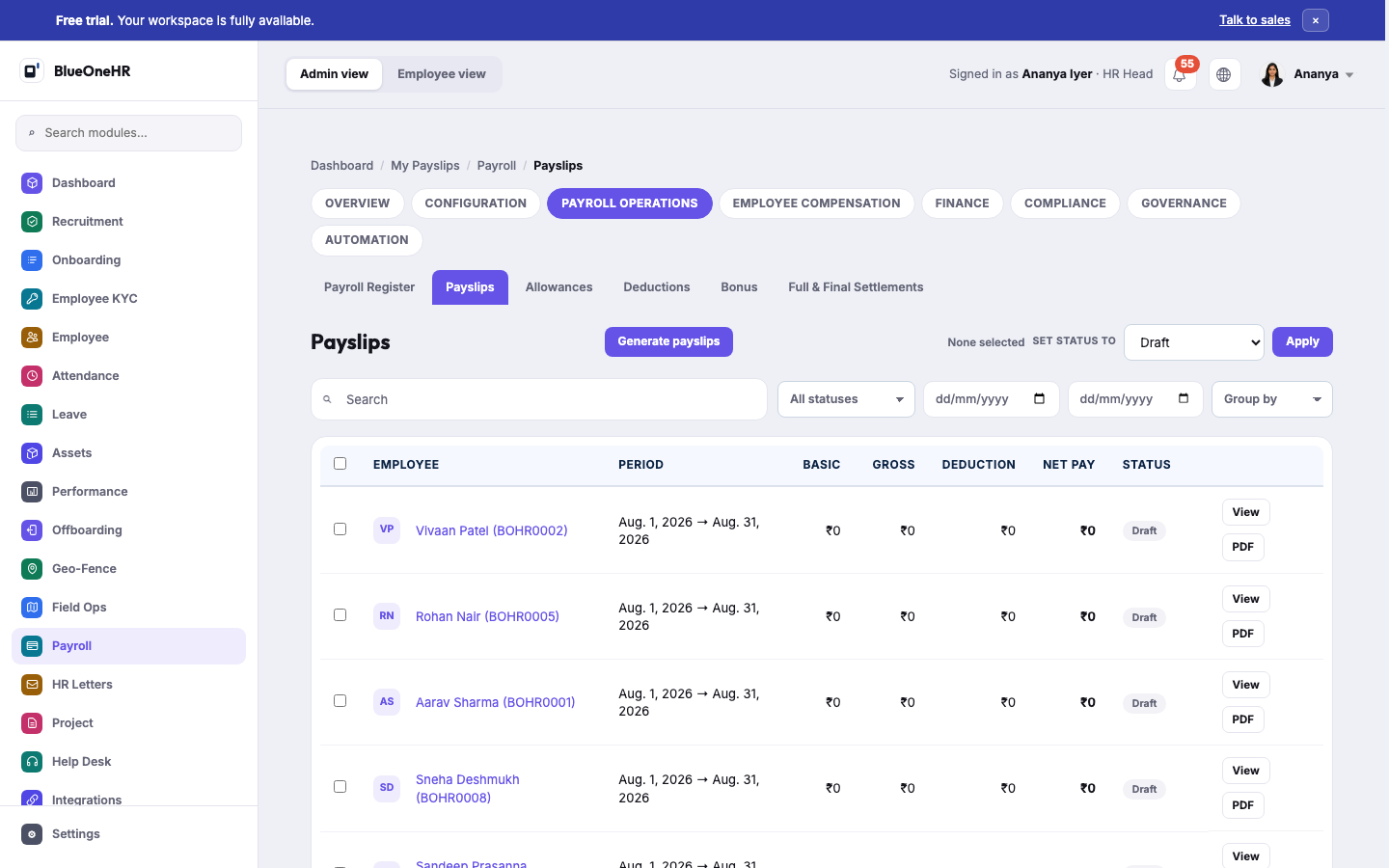Screen dimensions: 1389x868
Task: Open the notifications bell icon
Action: click(1179, 74)
